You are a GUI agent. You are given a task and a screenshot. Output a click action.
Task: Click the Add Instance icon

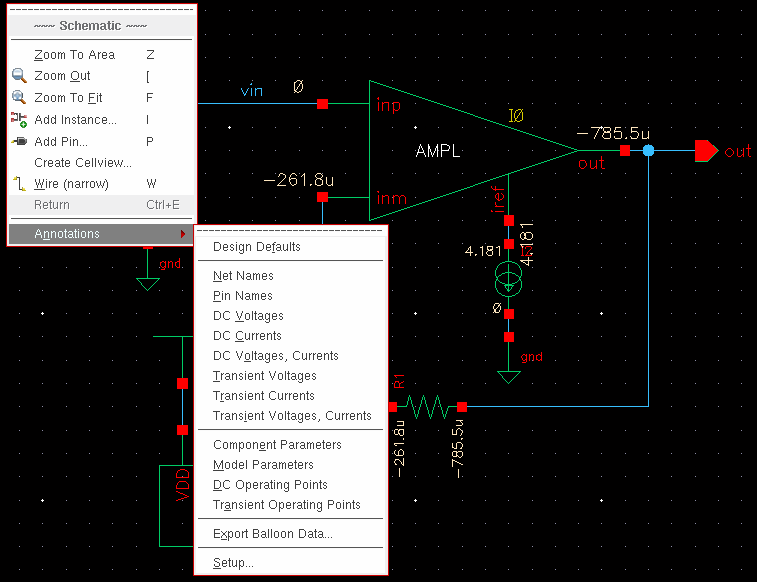19,120
